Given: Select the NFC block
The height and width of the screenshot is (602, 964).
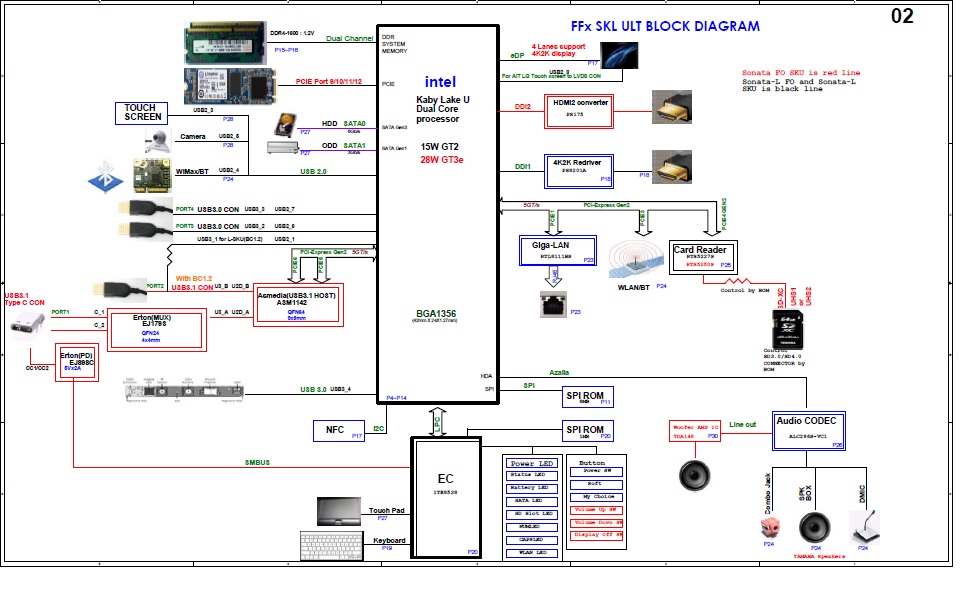Looking at the screenshot, I should click(339, 430).
